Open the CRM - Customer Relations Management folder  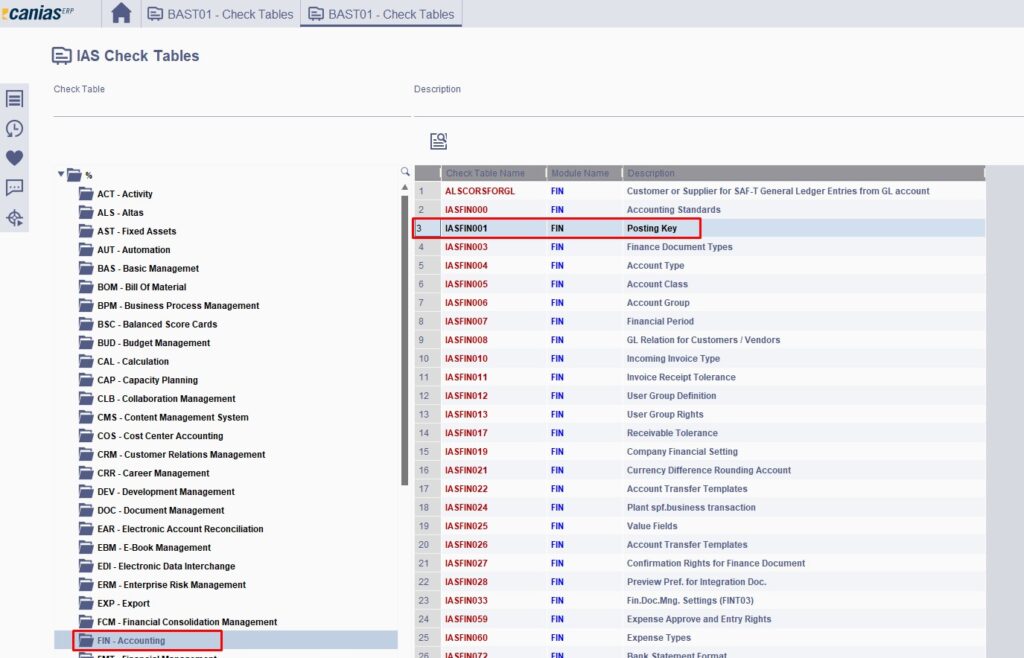click(180, 454)
